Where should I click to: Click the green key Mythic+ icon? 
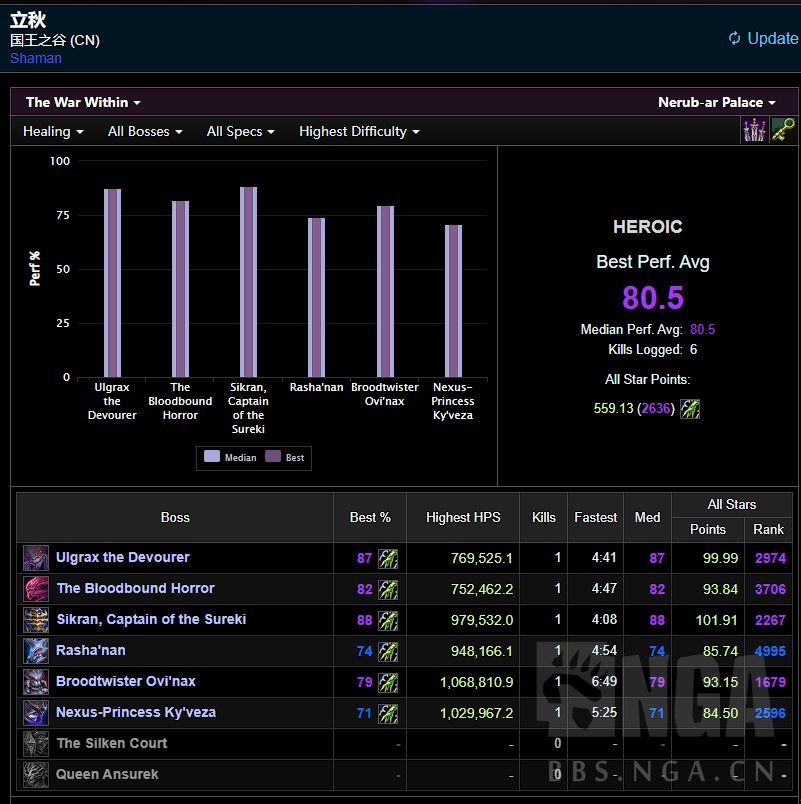click(783, 131)
